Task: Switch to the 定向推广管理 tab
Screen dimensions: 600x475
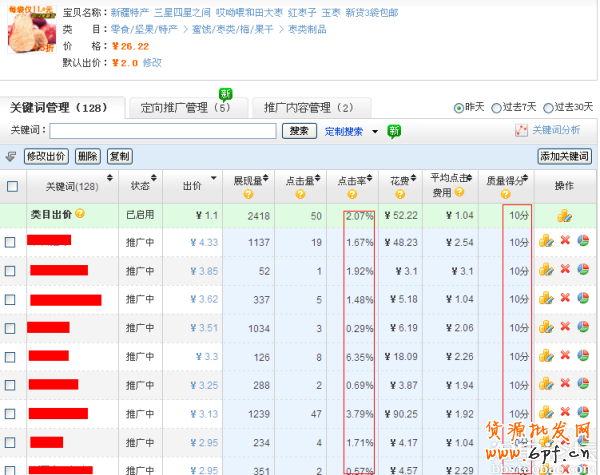Action: coord(185,108)
